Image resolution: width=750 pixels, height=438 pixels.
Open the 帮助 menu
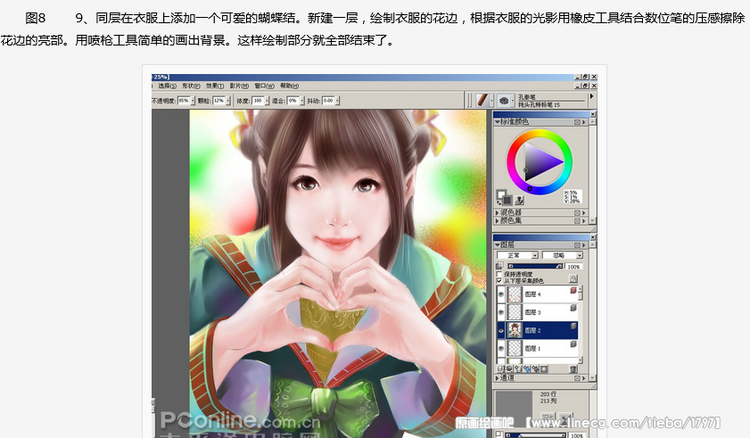coord(289,86)
